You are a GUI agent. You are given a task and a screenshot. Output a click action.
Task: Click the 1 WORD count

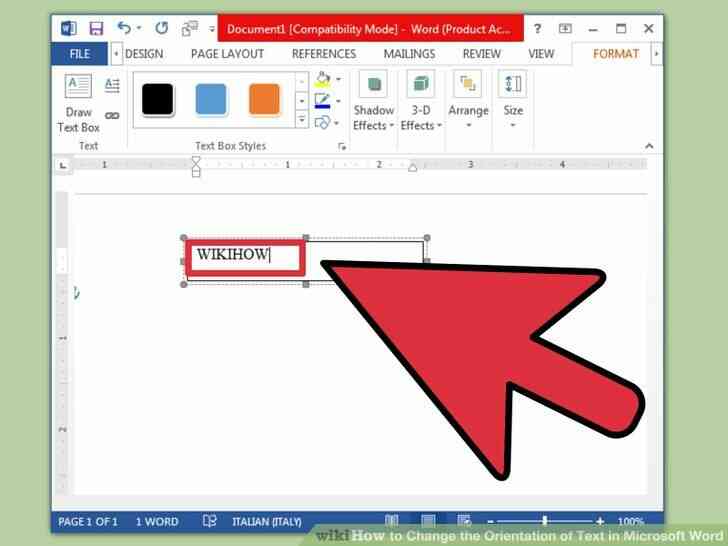click(x=157, y=522)
